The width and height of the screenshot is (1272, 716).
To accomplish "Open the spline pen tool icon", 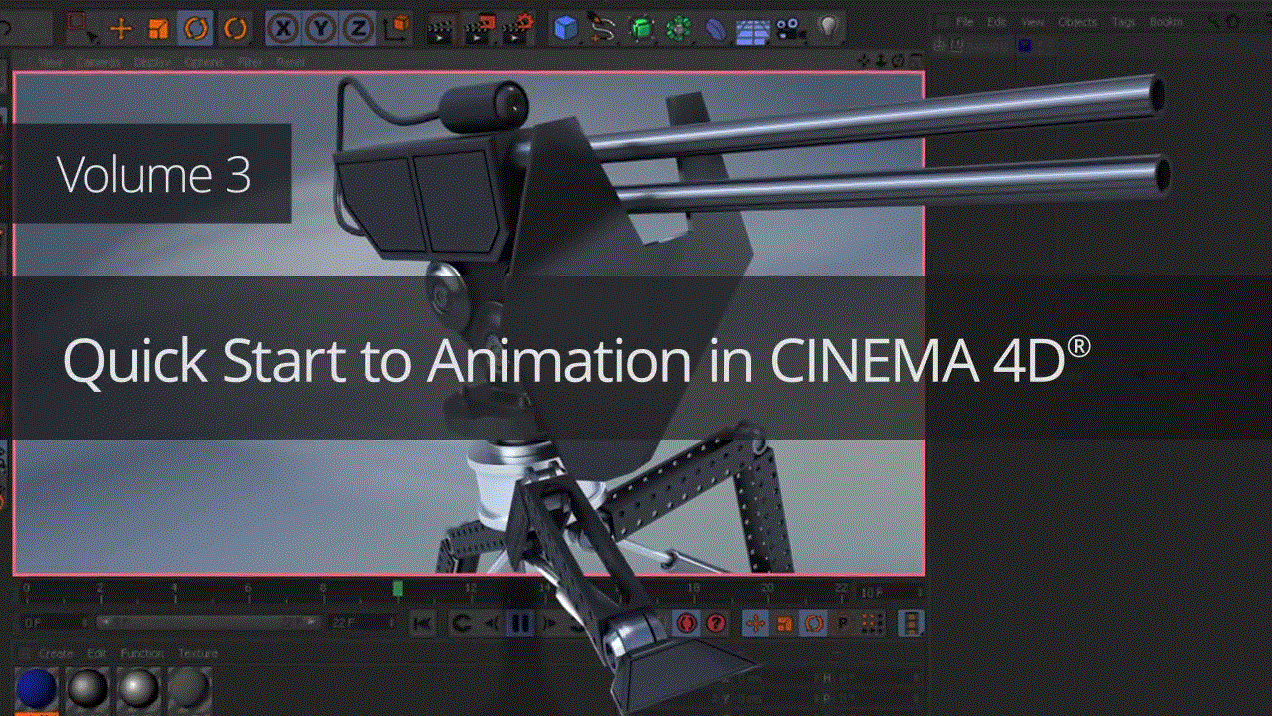I will (x=602, y=29).
